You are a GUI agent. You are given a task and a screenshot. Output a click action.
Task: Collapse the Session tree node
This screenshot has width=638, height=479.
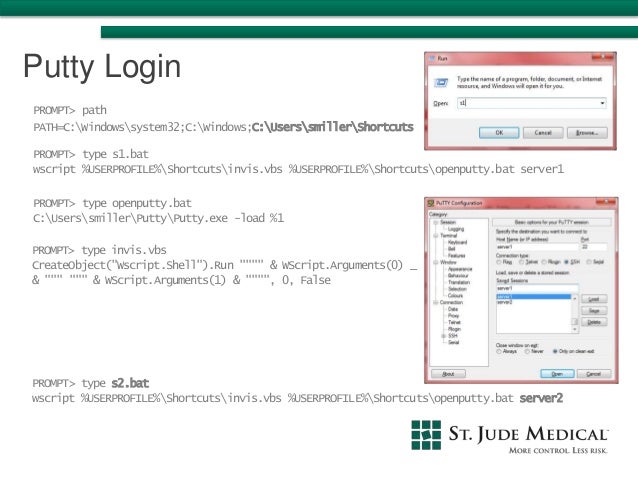click(x=436, y=223)
